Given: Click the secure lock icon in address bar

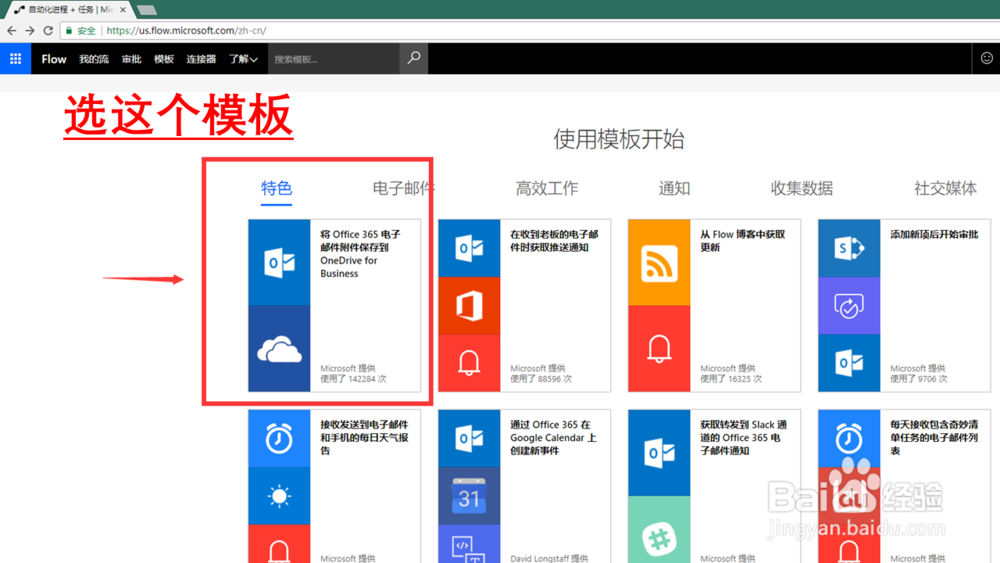Looking at the screenshot, I should point(69,30).
